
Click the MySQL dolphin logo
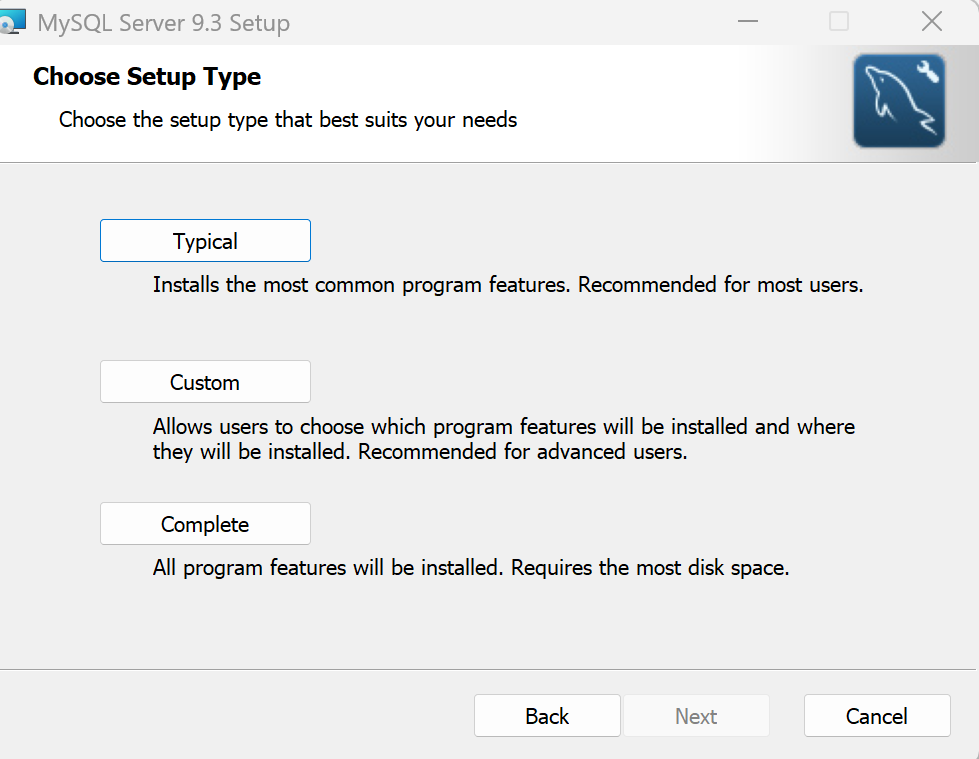pos(899,101)
